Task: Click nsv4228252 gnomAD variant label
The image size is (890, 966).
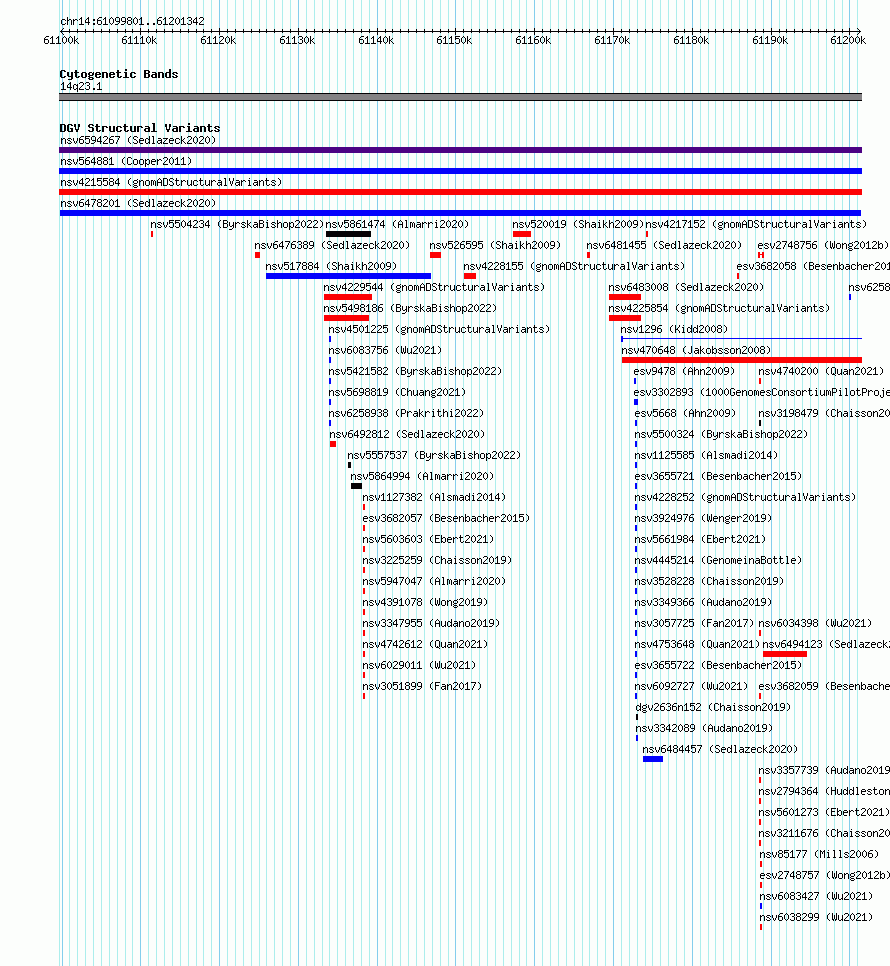Action: 745,497
